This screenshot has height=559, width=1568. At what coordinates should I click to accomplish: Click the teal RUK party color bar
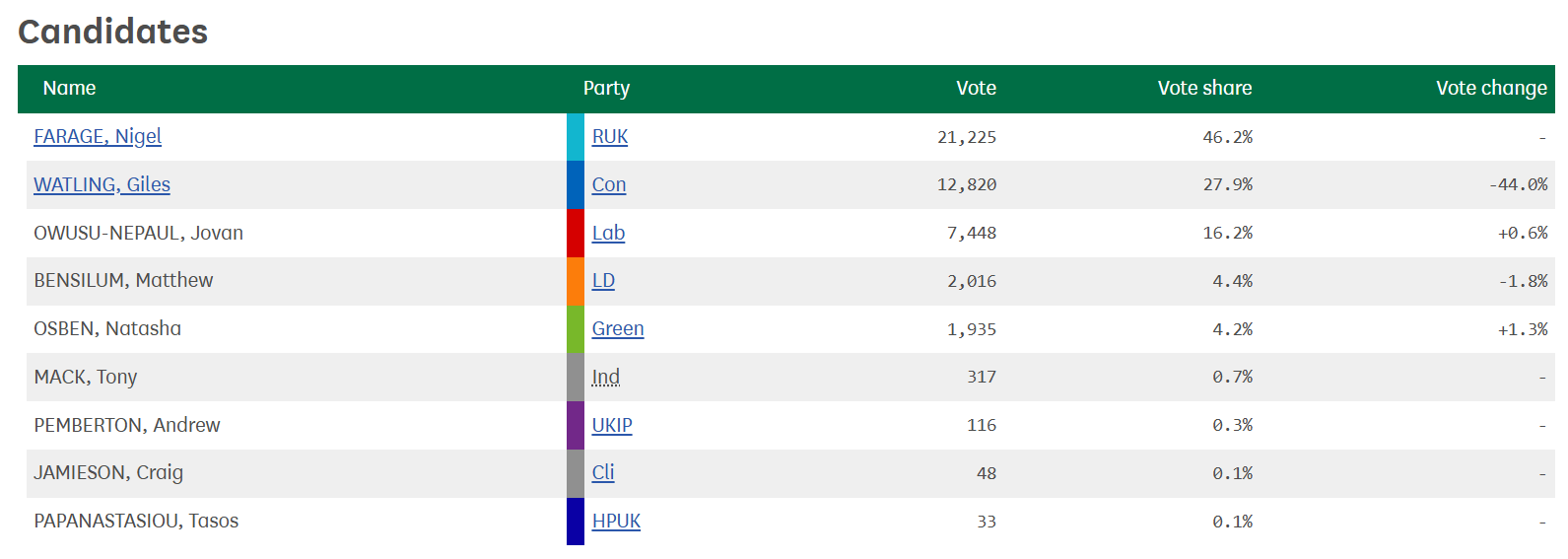coord(576,137)
